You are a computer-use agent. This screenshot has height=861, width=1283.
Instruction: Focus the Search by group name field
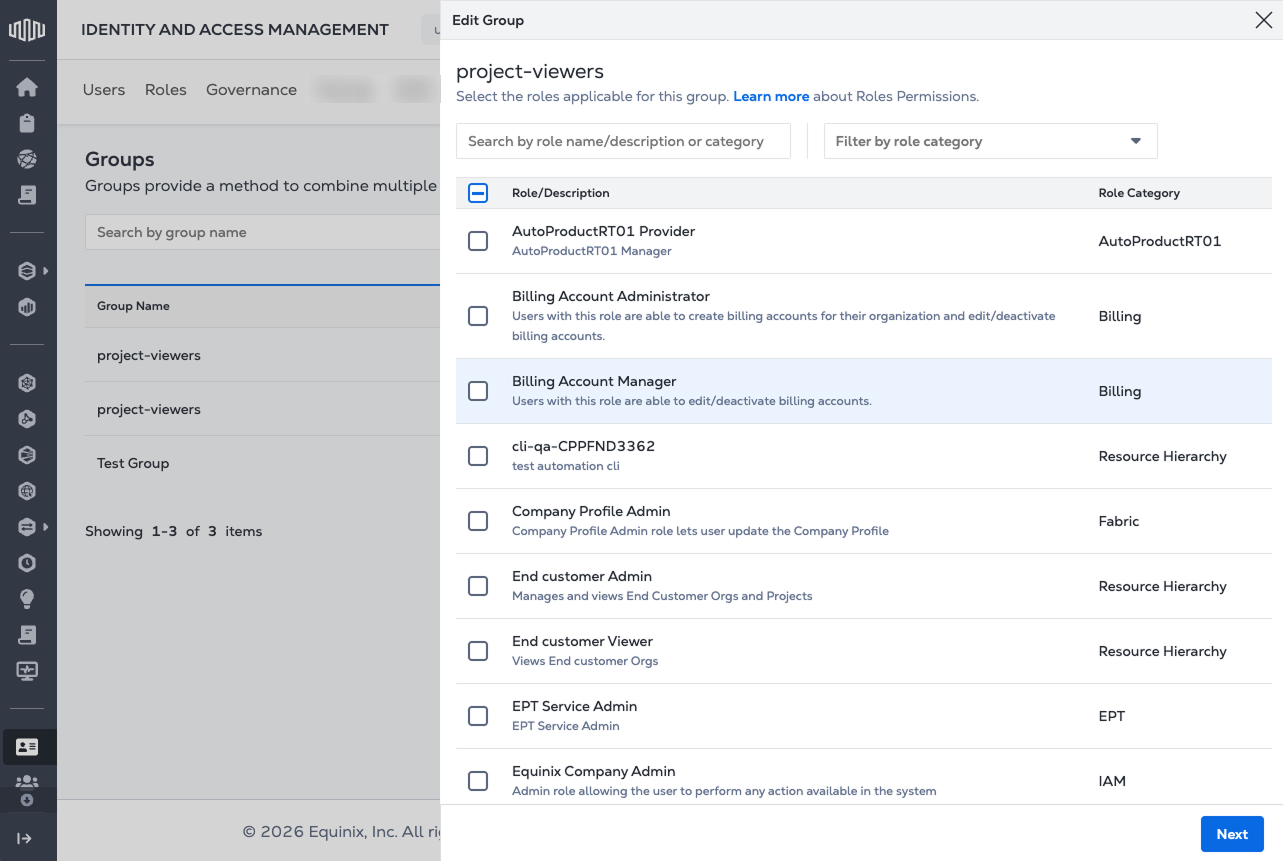click(x=262, y=232)
